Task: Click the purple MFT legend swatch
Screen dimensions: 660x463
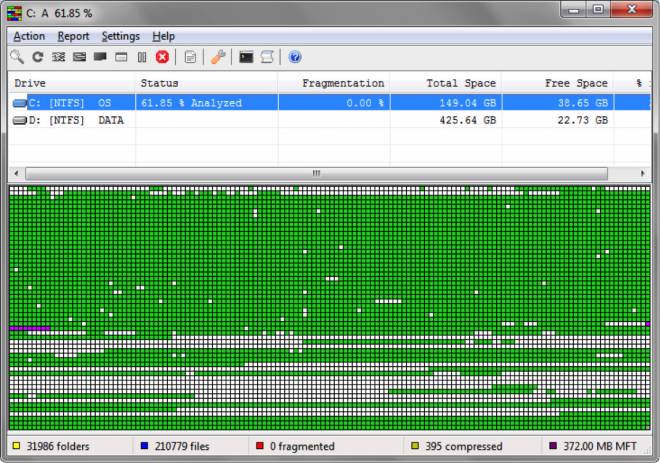Action: [x=553, y=446]
